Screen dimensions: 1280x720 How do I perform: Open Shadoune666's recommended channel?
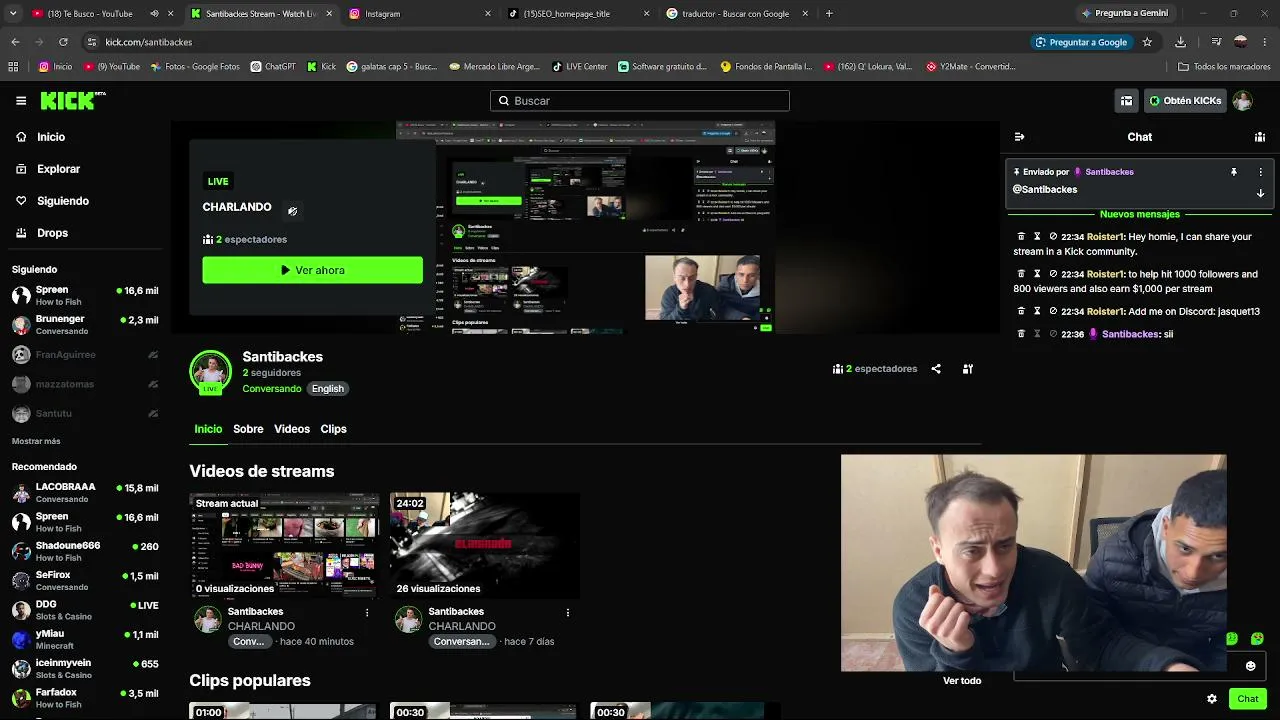point(85,551)
